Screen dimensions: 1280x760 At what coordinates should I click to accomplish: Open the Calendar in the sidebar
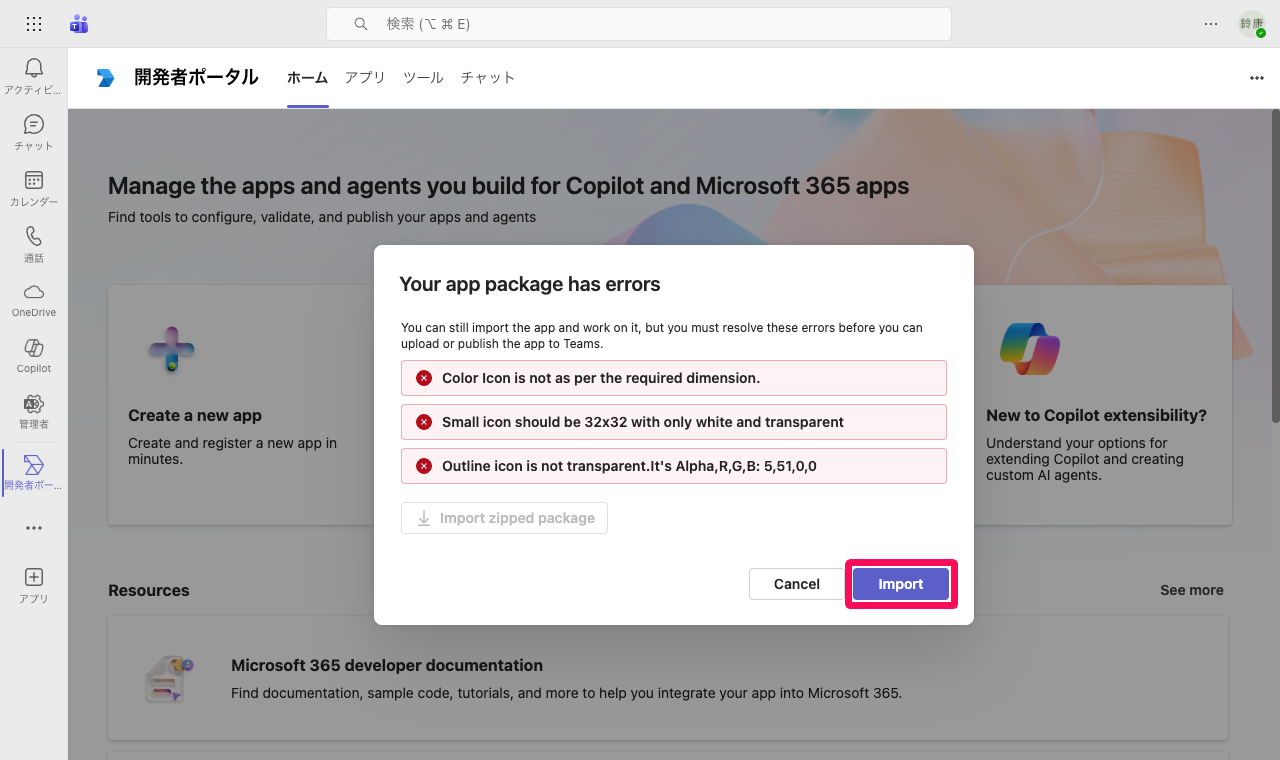(x=34, y=188)
